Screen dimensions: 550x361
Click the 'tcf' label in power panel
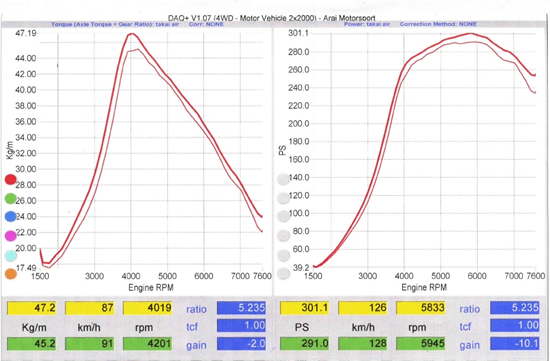tap(465, 327)
